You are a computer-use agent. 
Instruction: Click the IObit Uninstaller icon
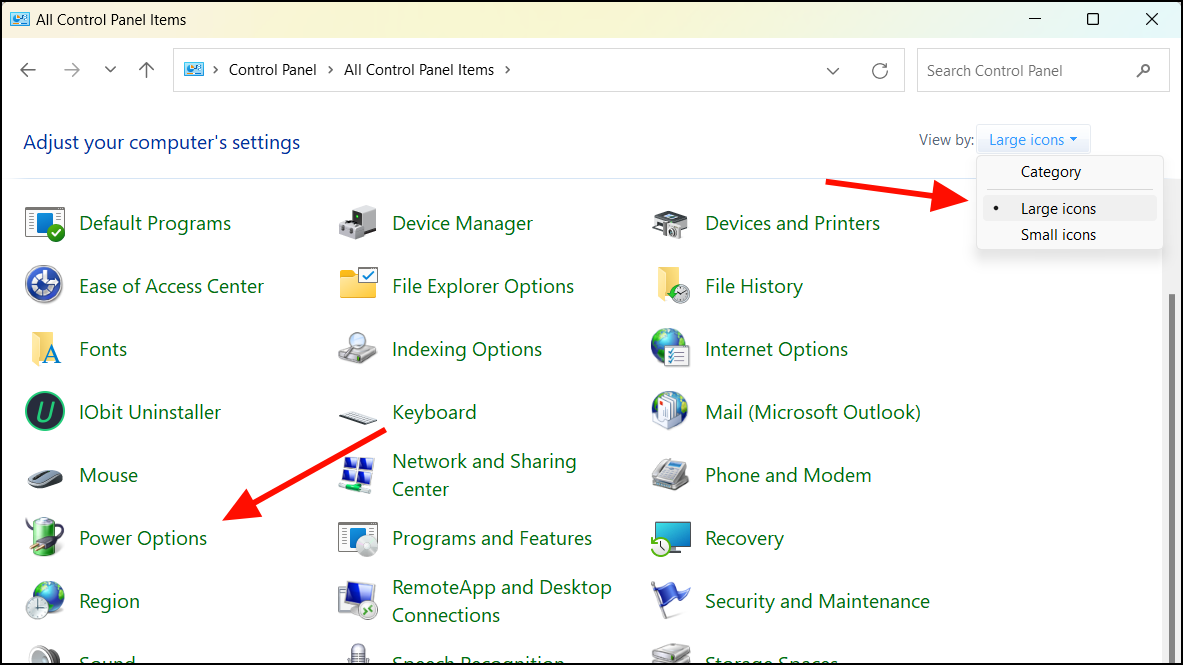coord(149,412)
